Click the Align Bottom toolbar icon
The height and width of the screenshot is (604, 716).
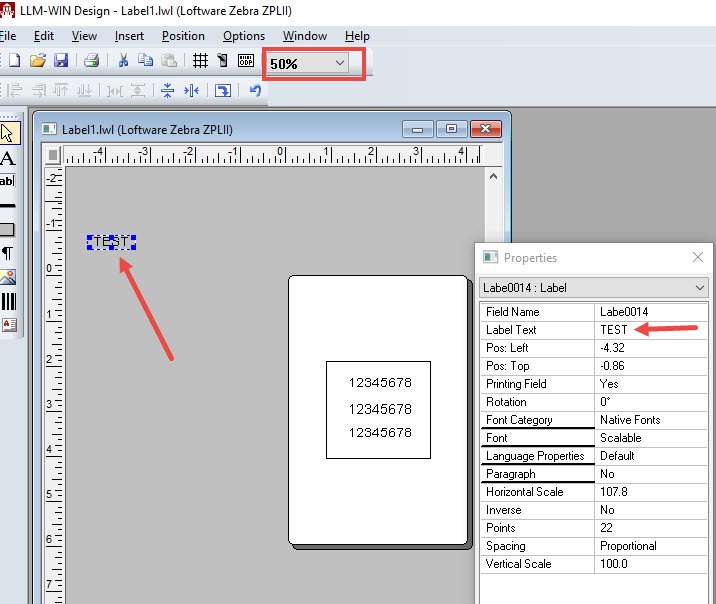coord(84,90)
